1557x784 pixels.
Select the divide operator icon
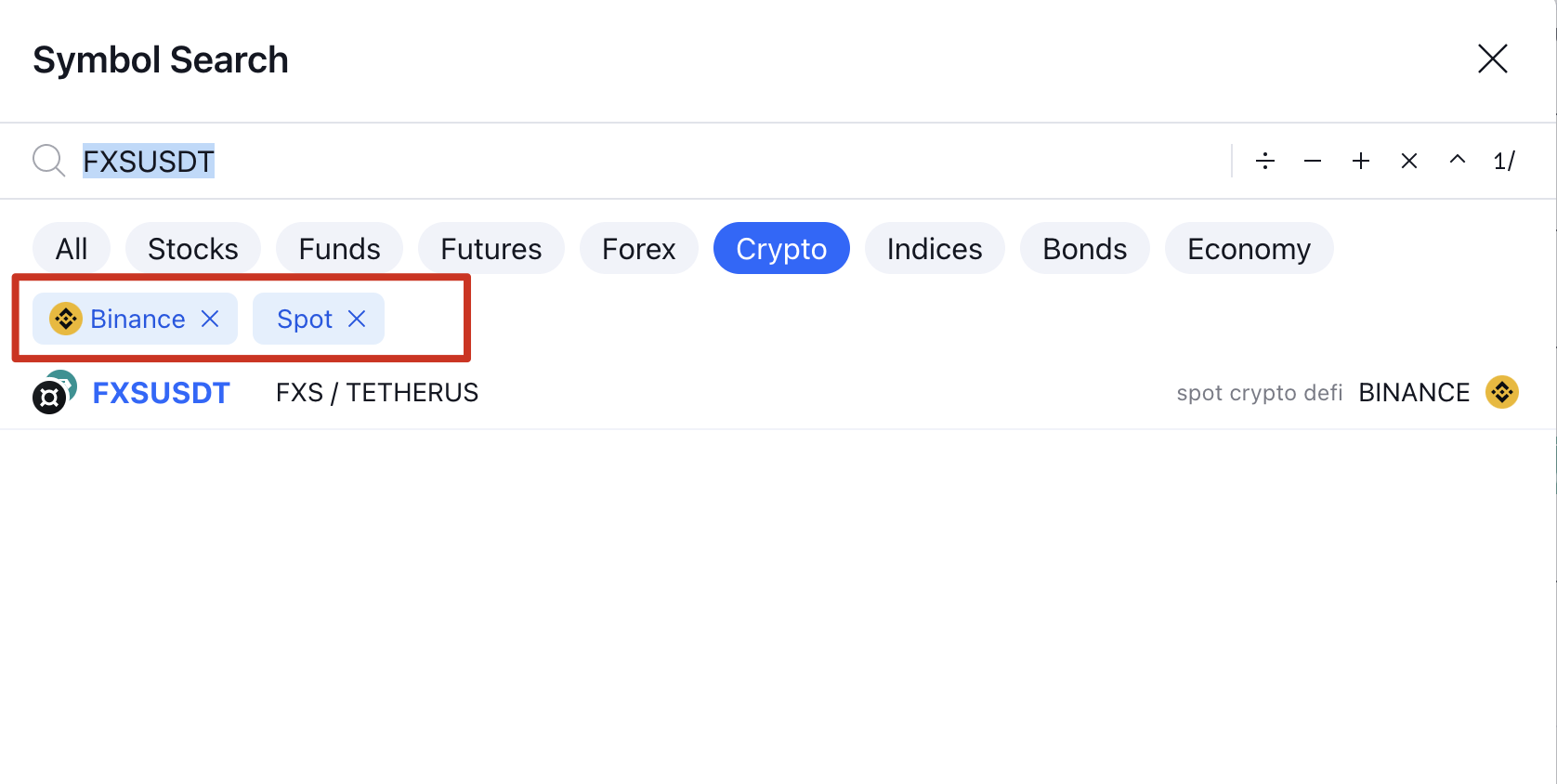(x=1264, y=161)
